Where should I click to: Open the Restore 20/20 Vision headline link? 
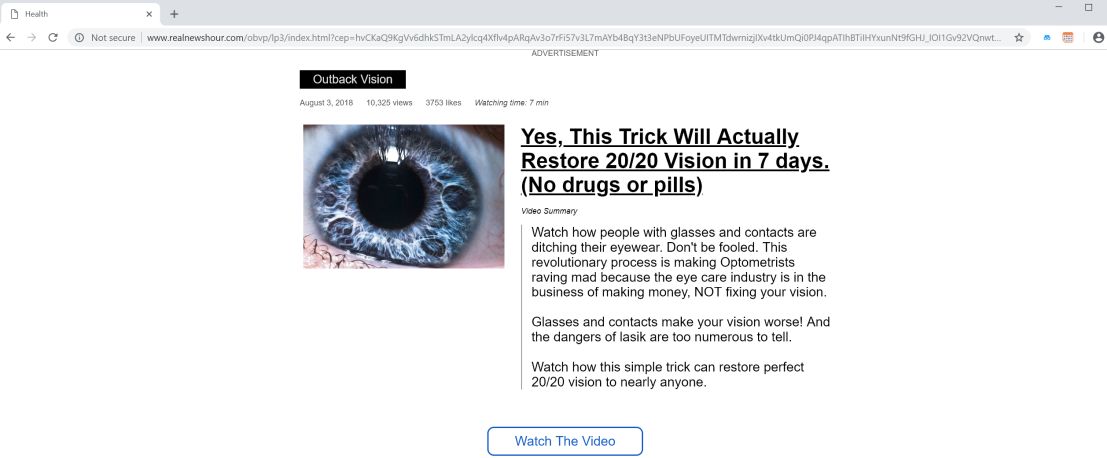coord(674,160)
